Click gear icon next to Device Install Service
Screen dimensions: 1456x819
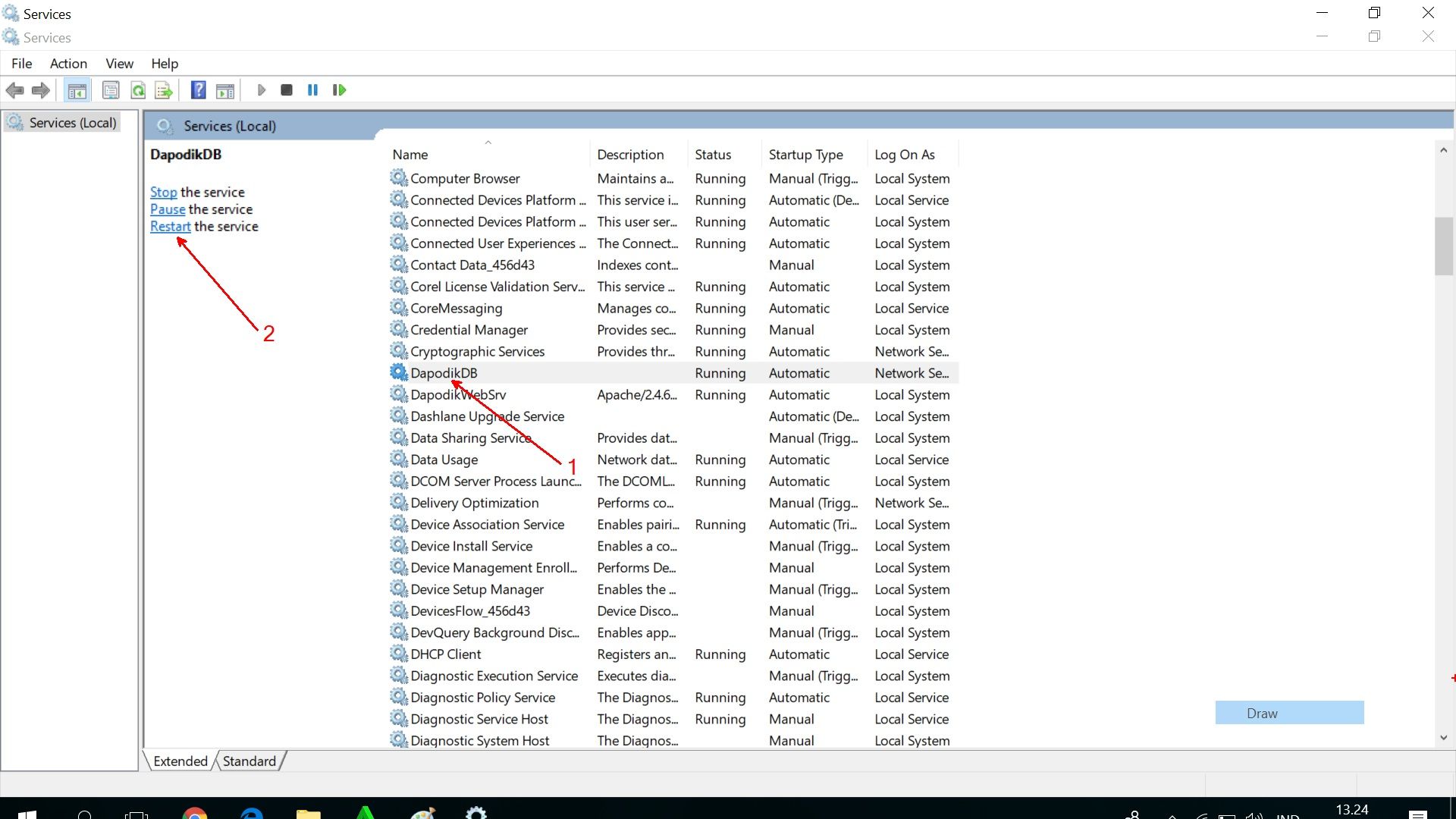[x=399, y=545]
